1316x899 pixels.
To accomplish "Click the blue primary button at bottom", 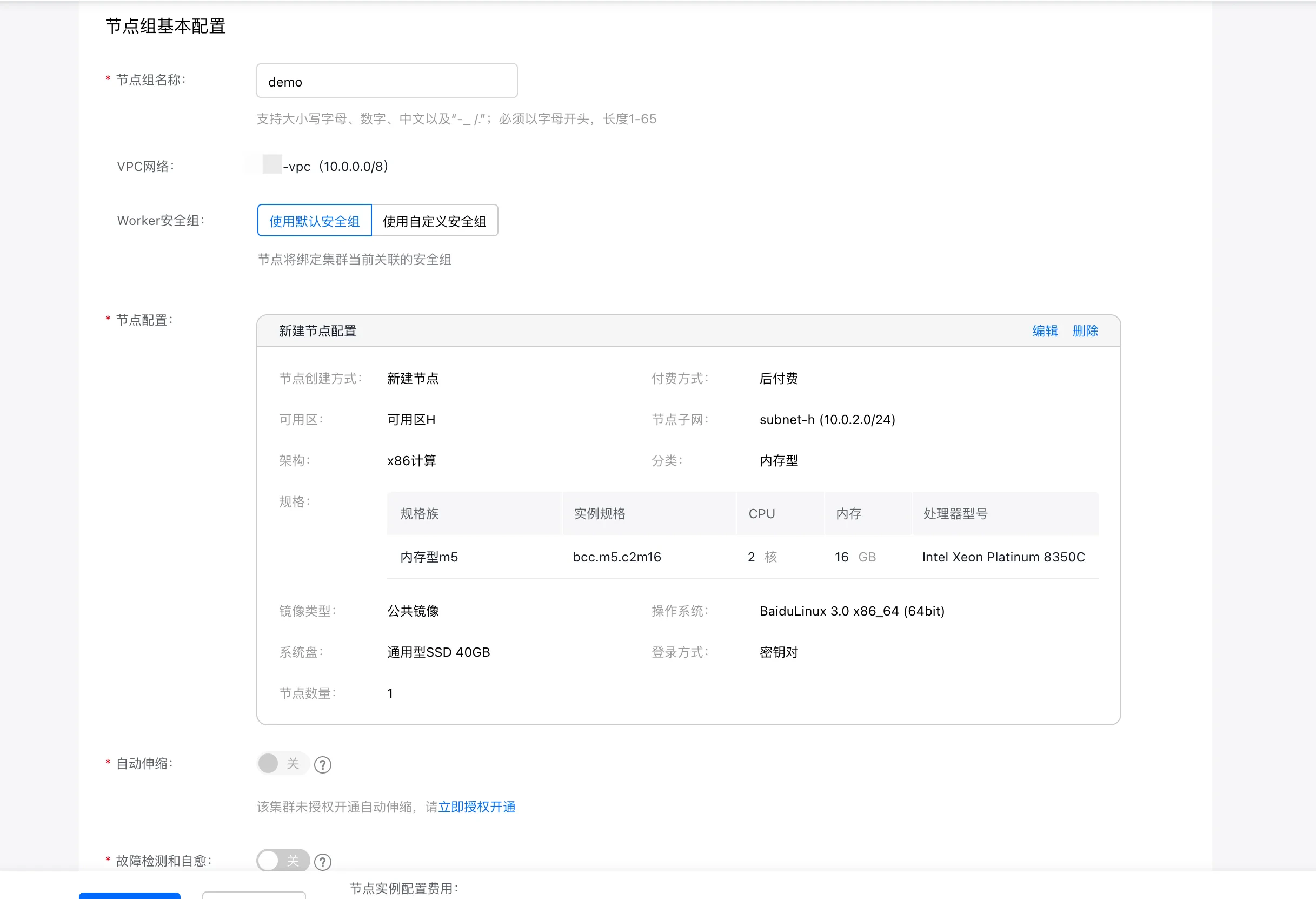I will click(x=130, y=895).
